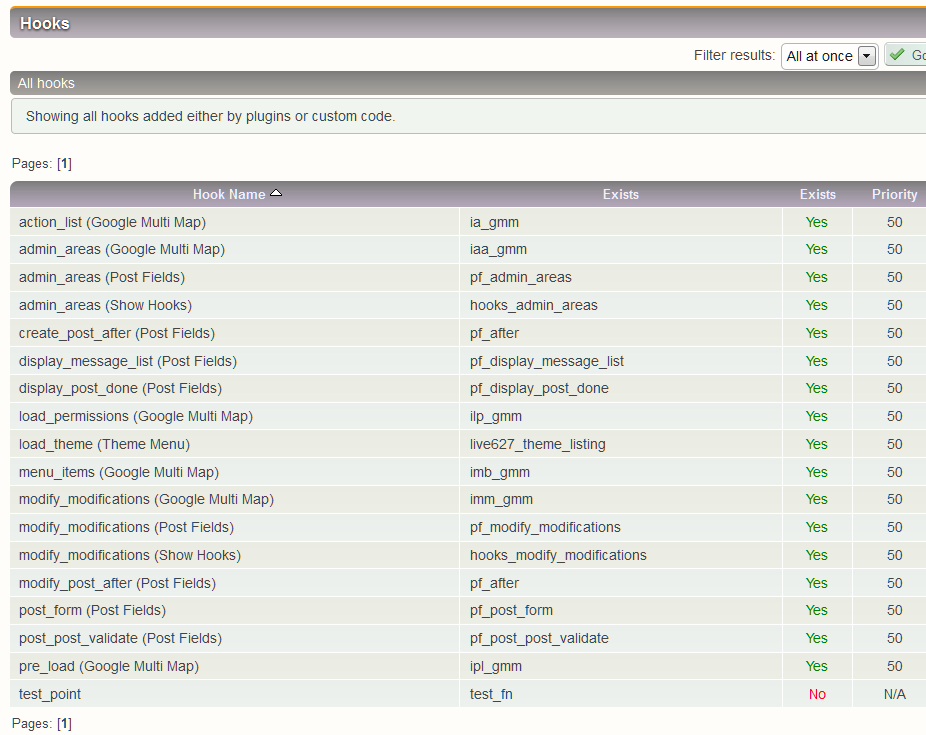Sort by the Hook Name column header
This screenshot has width=926, height=735.
coord(229,194)
